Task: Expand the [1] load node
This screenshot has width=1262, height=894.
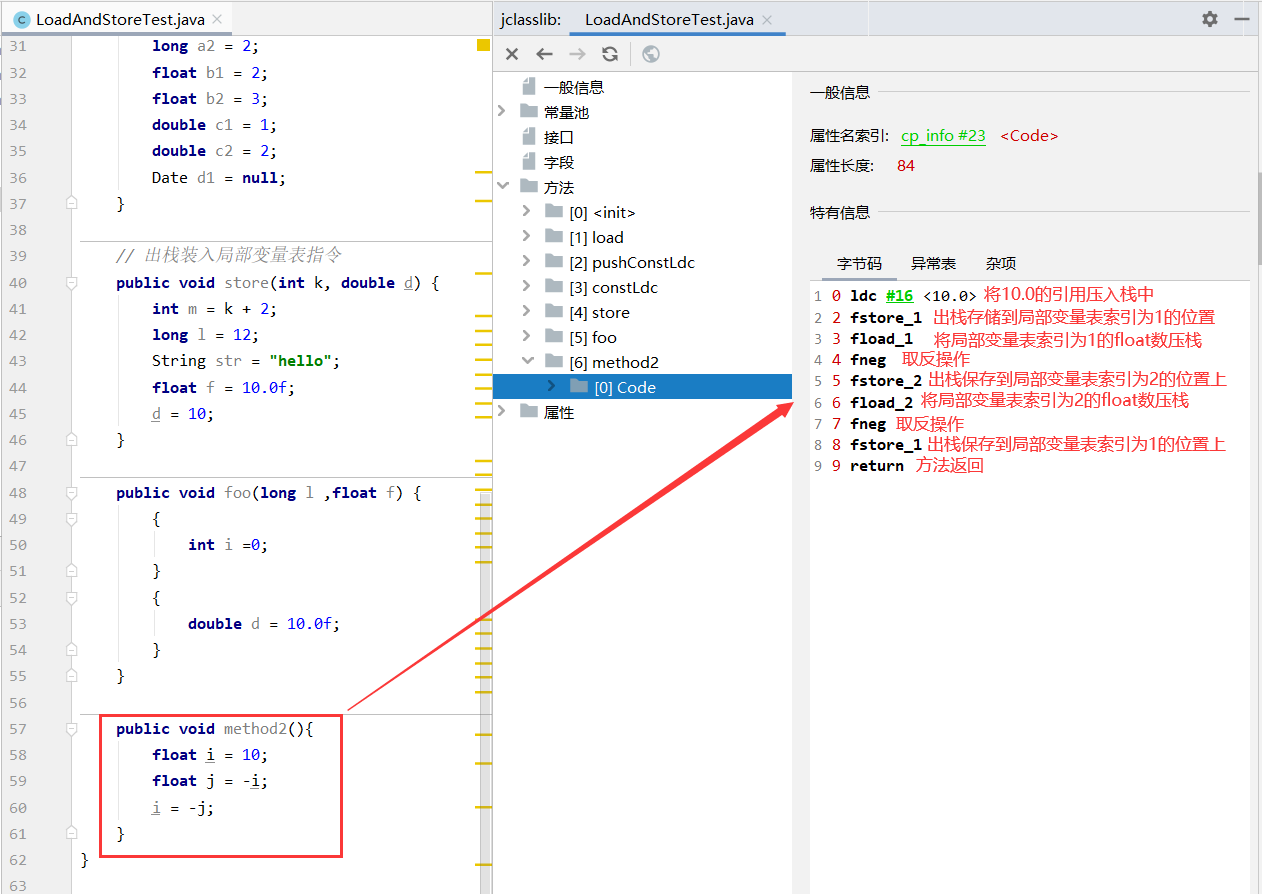Action: coord(527,236)
